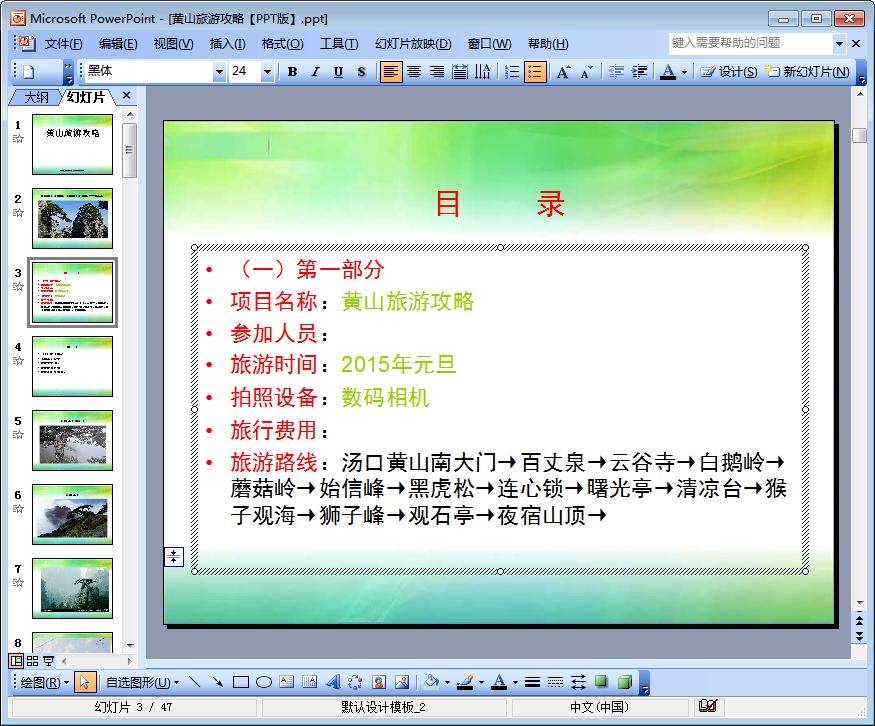Toggle Underline formatting
This screenshot has width=875, height=726.
338,72
